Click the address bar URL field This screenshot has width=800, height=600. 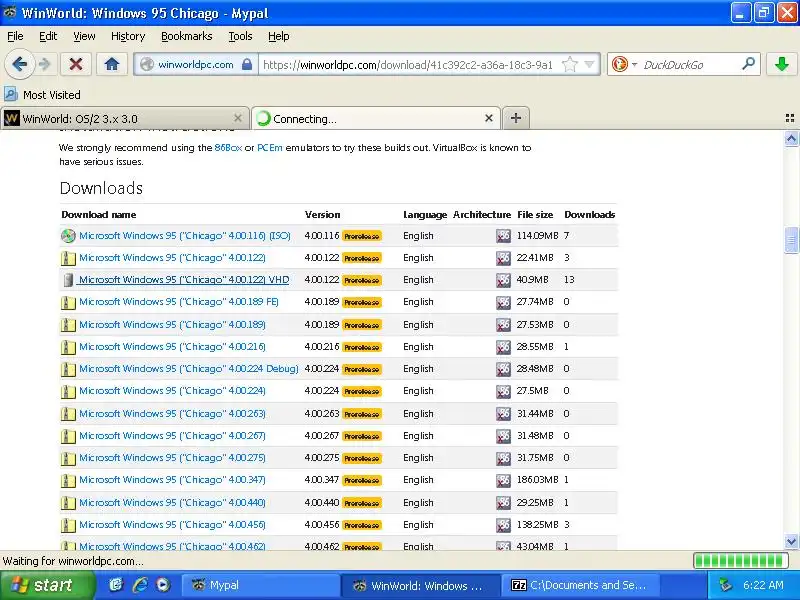pyautogui.click(x=408, y=65)
